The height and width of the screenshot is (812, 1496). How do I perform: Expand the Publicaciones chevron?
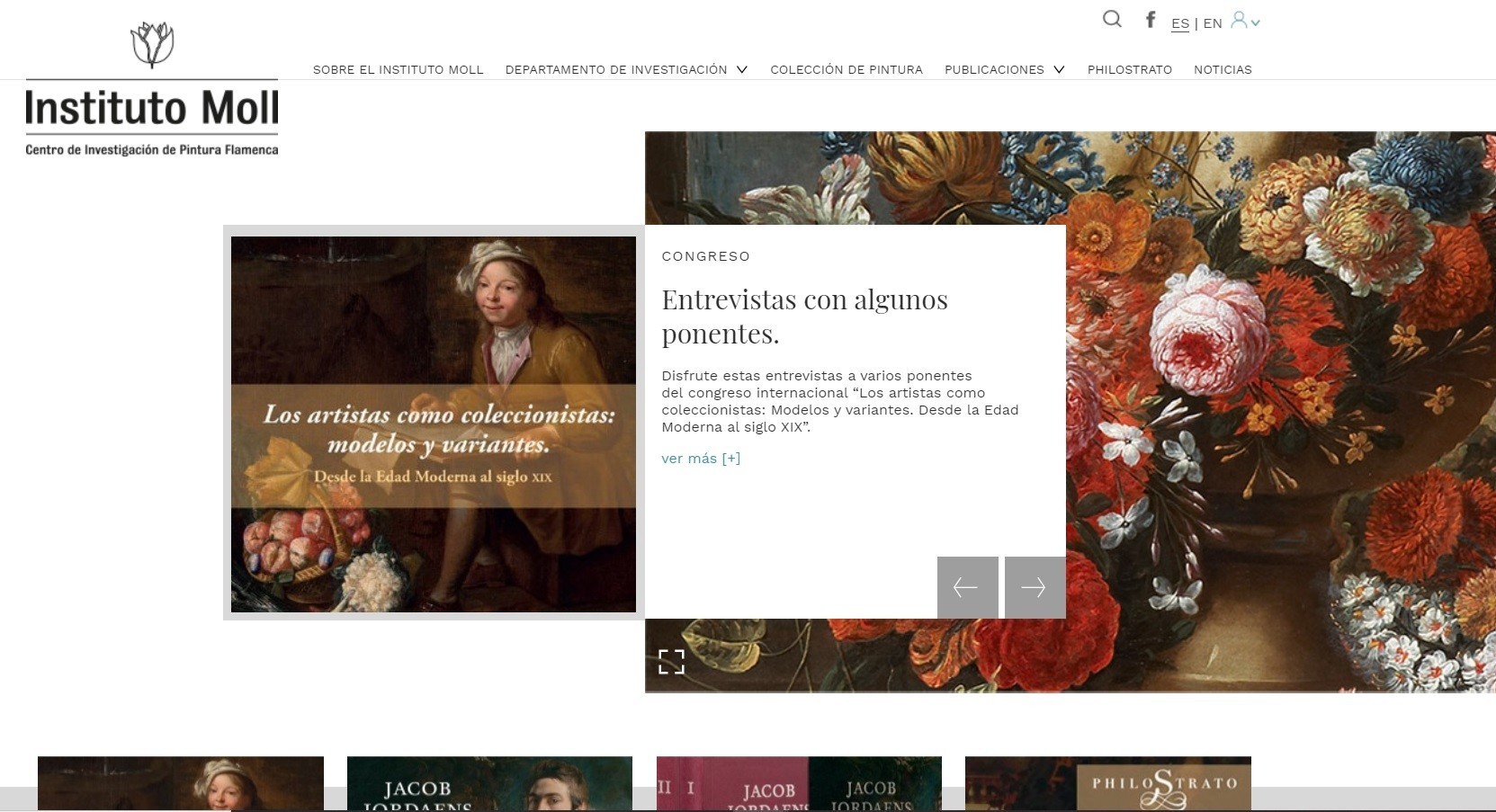1059,69
